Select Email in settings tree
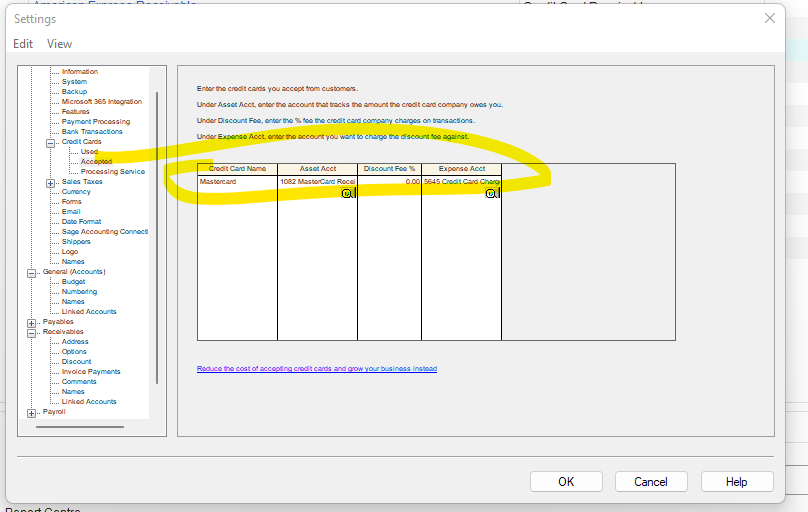Image resolution: width=808 pixels, height=512 pixels. tap(71, 212)
